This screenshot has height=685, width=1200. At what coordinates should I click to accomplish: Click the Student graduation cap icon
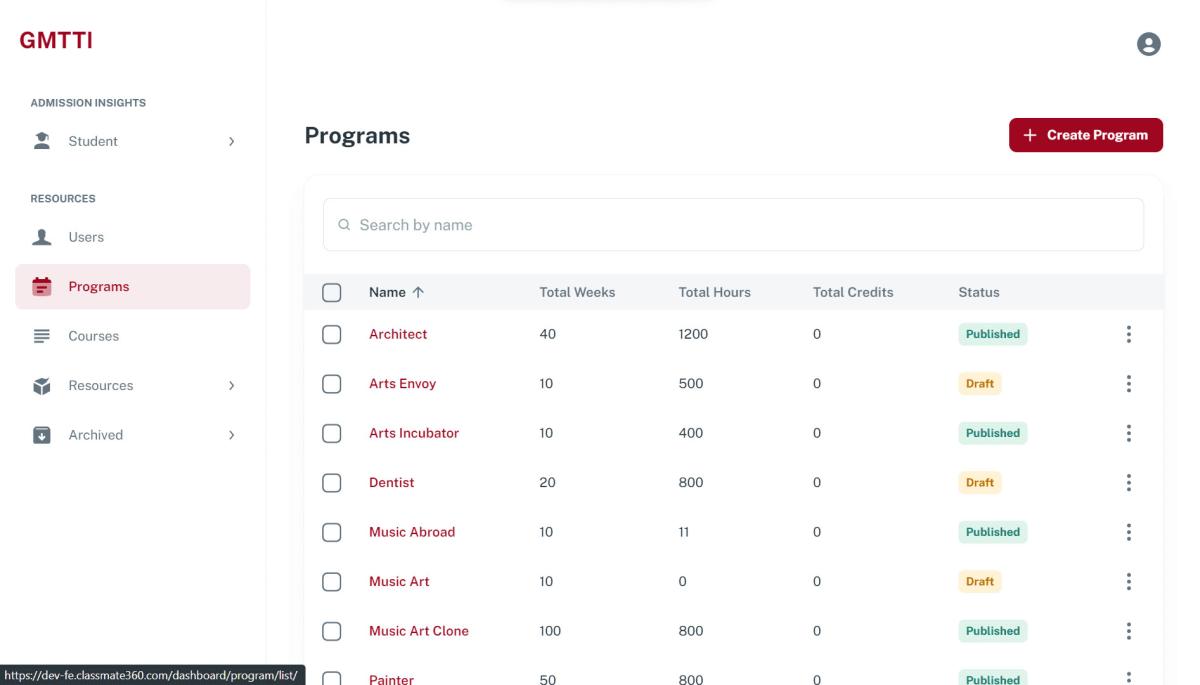(42, 141)
